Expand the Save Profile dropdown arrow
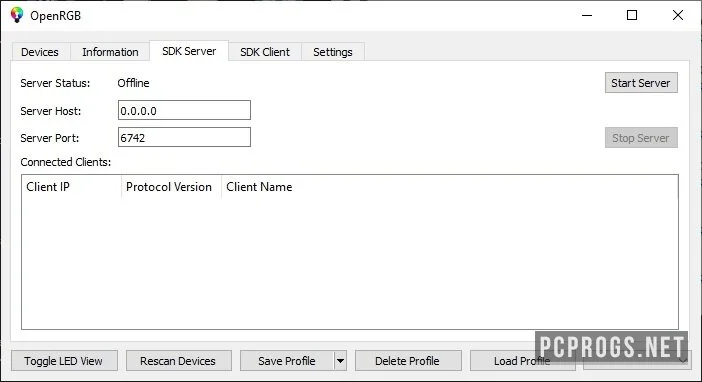Screen dimensions: 702x382 click(340, 361)
